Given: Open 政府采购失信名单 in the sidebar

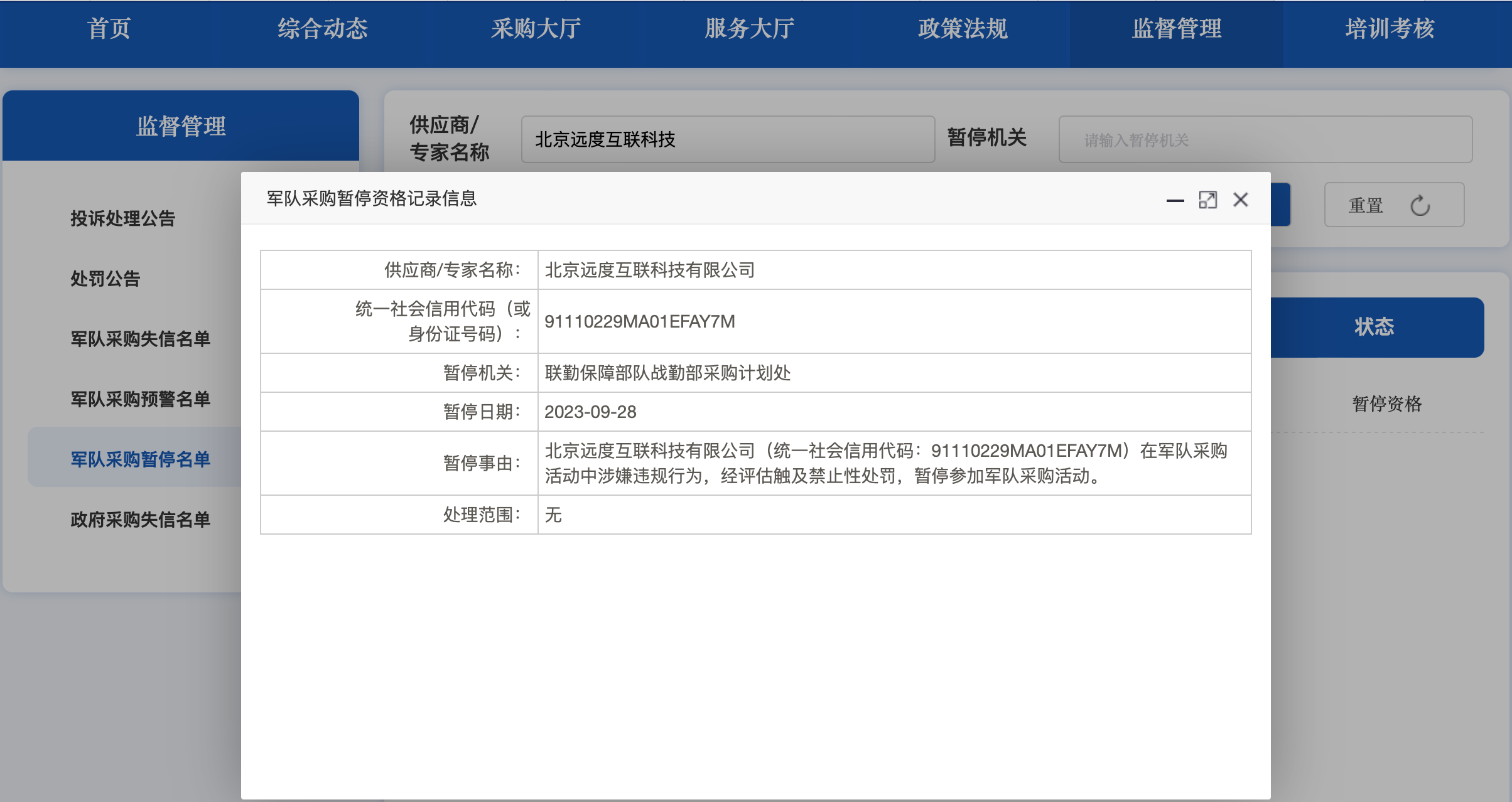Looking at the screenshot, I should pos(141,520).
